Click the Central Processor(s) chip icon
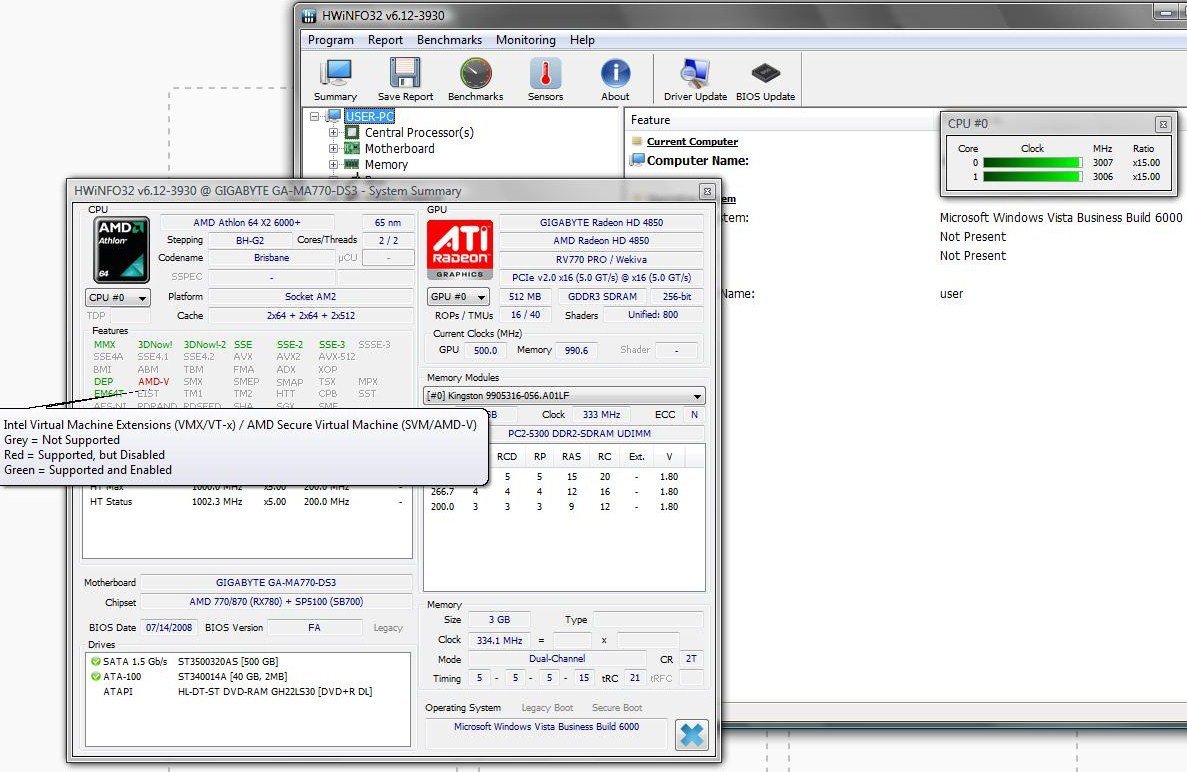This screenshot has width=1187, height=772. pos(352,132)
